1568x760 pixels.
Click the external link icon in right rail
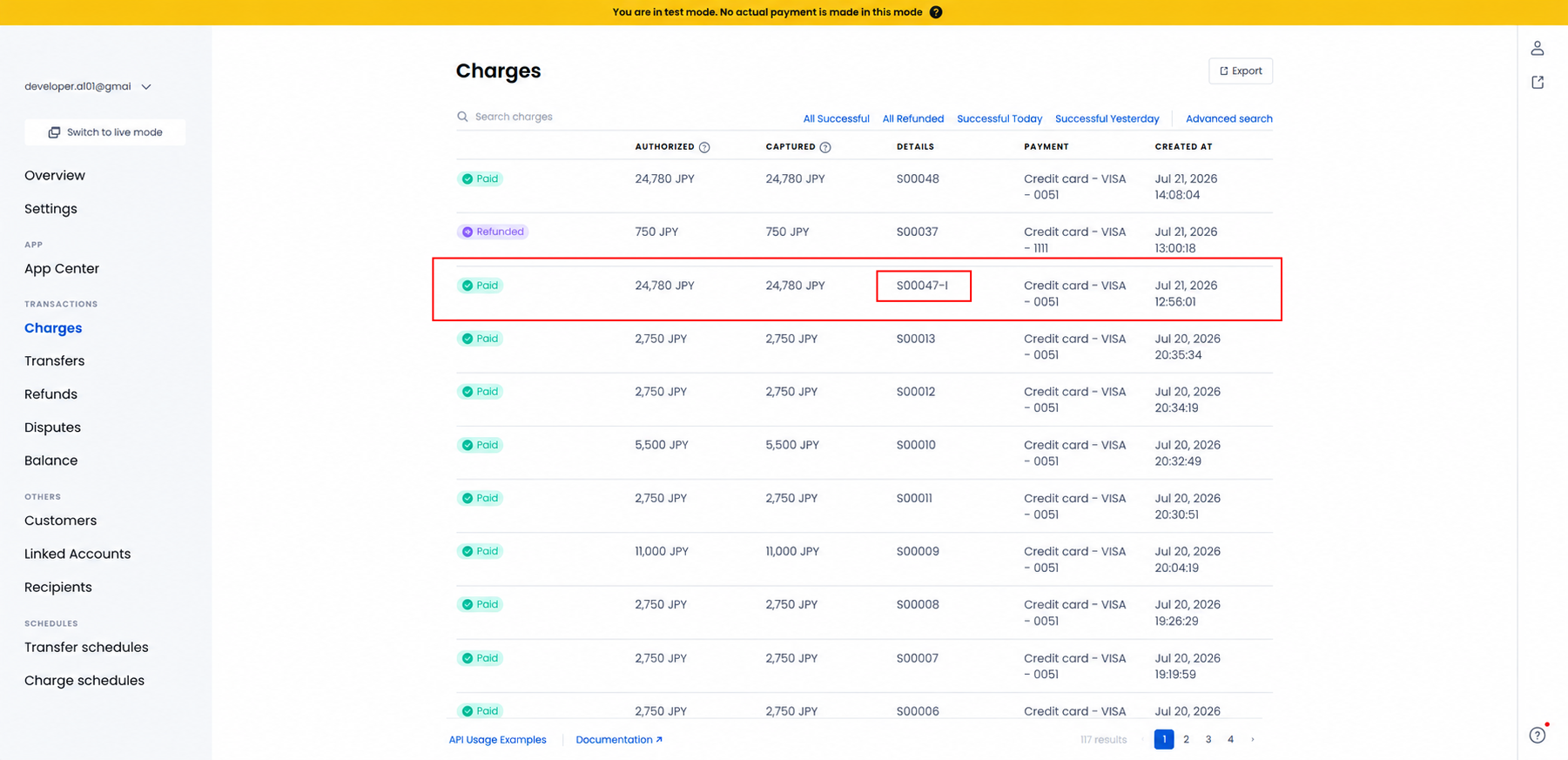[1538, 82]
